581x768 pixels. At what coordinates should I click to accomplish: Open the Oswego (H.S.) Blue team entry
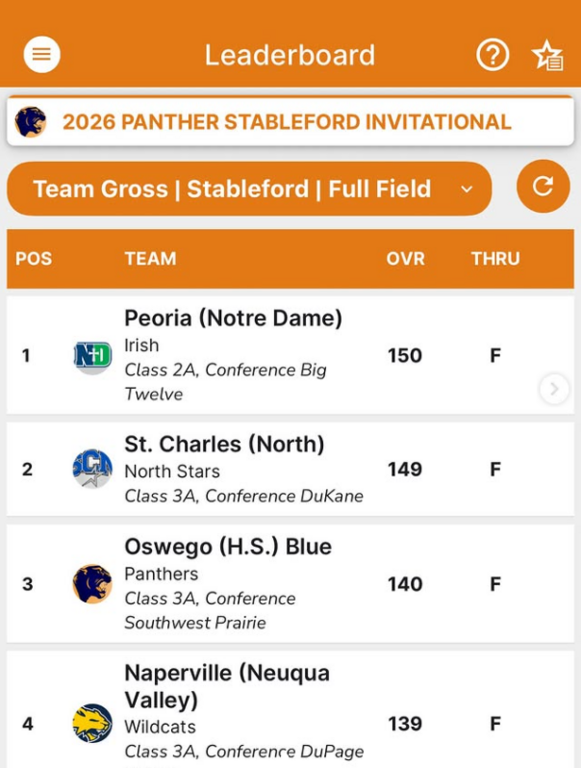[x=290, y=584]
